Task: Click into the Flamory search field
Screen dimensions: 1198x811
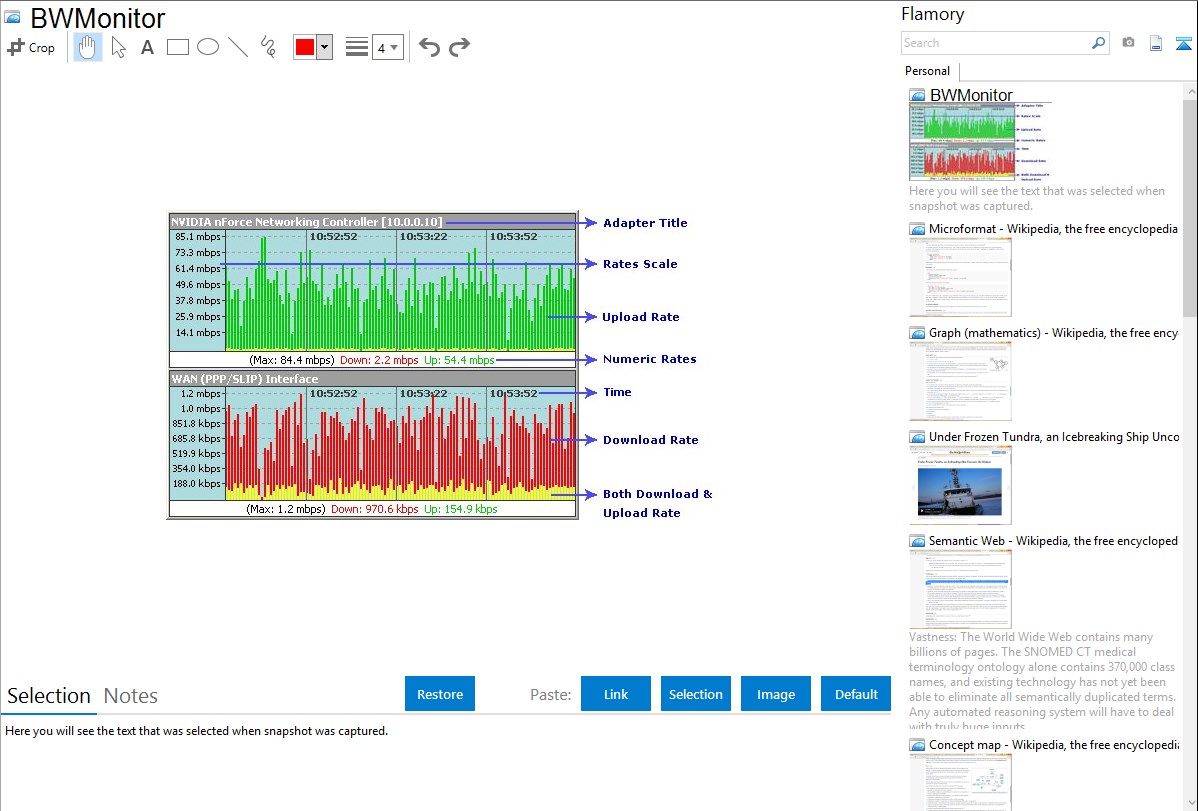Action: 995,43
